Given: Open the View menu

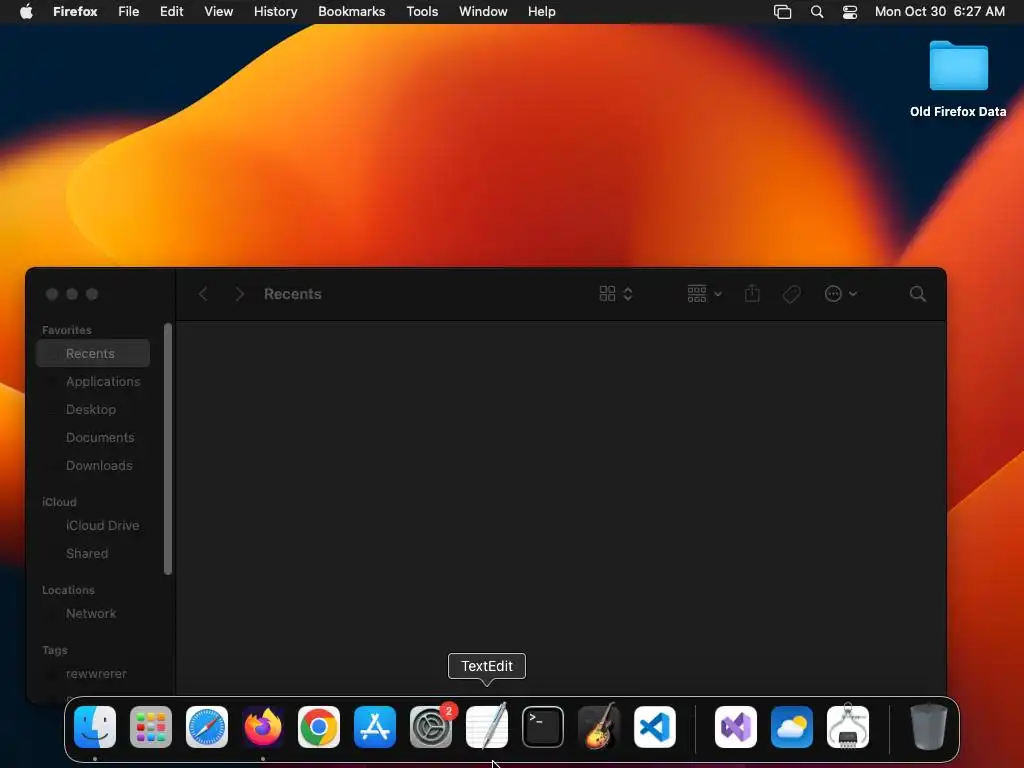Looking at the screenshot, I should (x=218, y=12).
